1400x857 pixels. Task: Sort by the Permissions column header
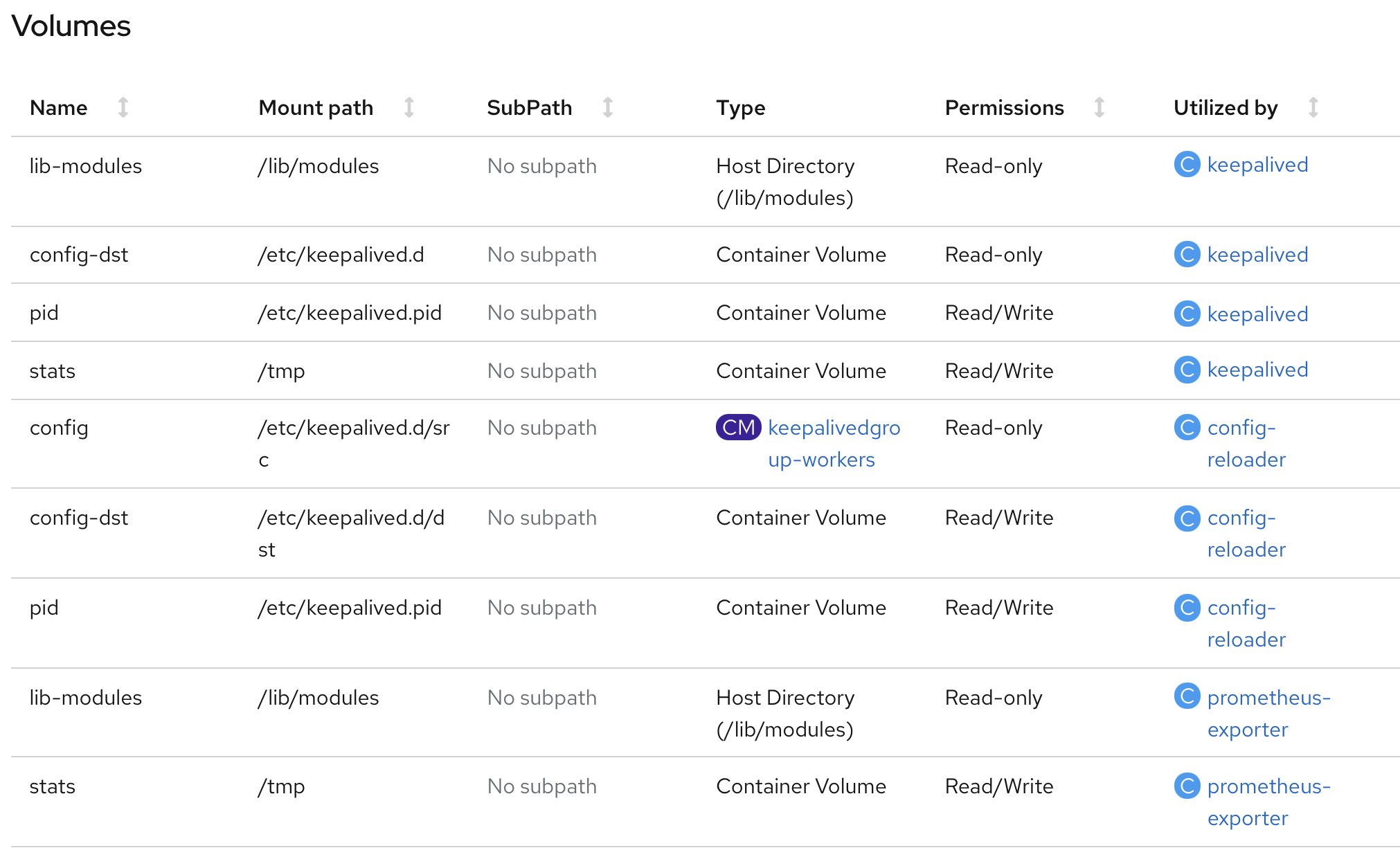click(x=1004, y=108)
